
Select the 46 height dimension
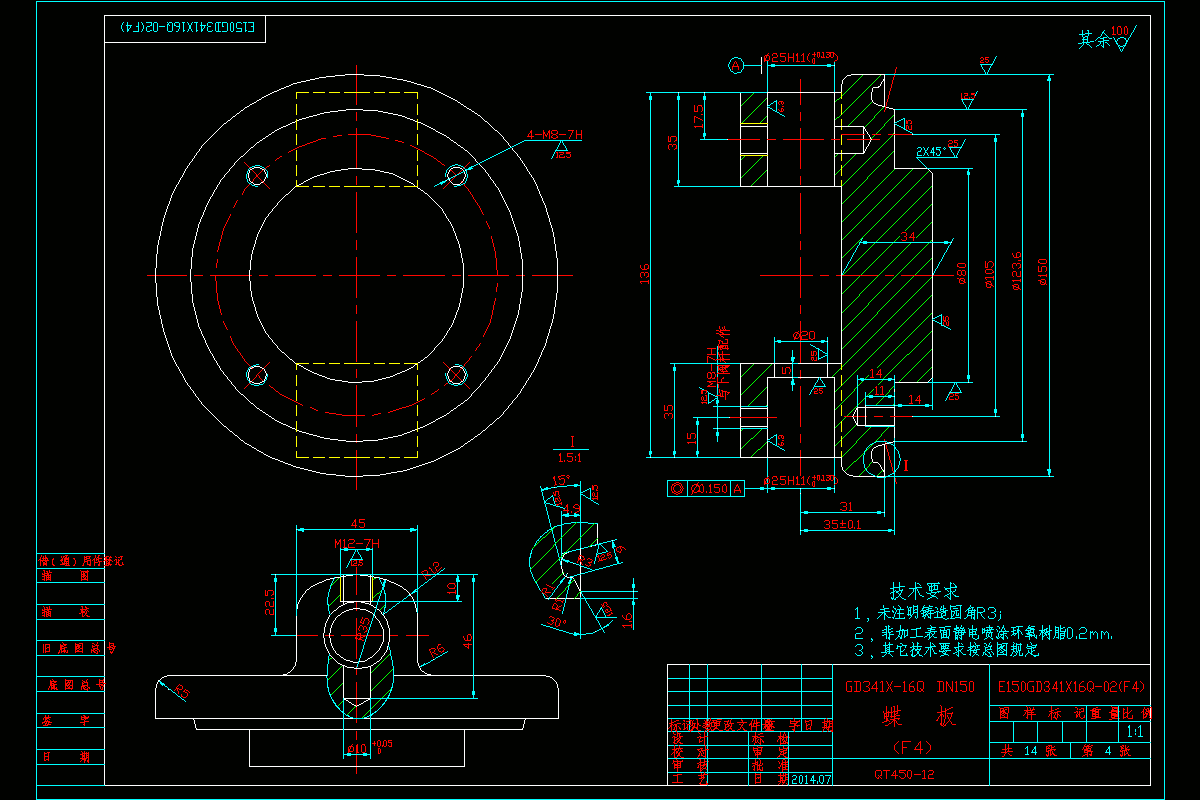click(x=466, y=641)
